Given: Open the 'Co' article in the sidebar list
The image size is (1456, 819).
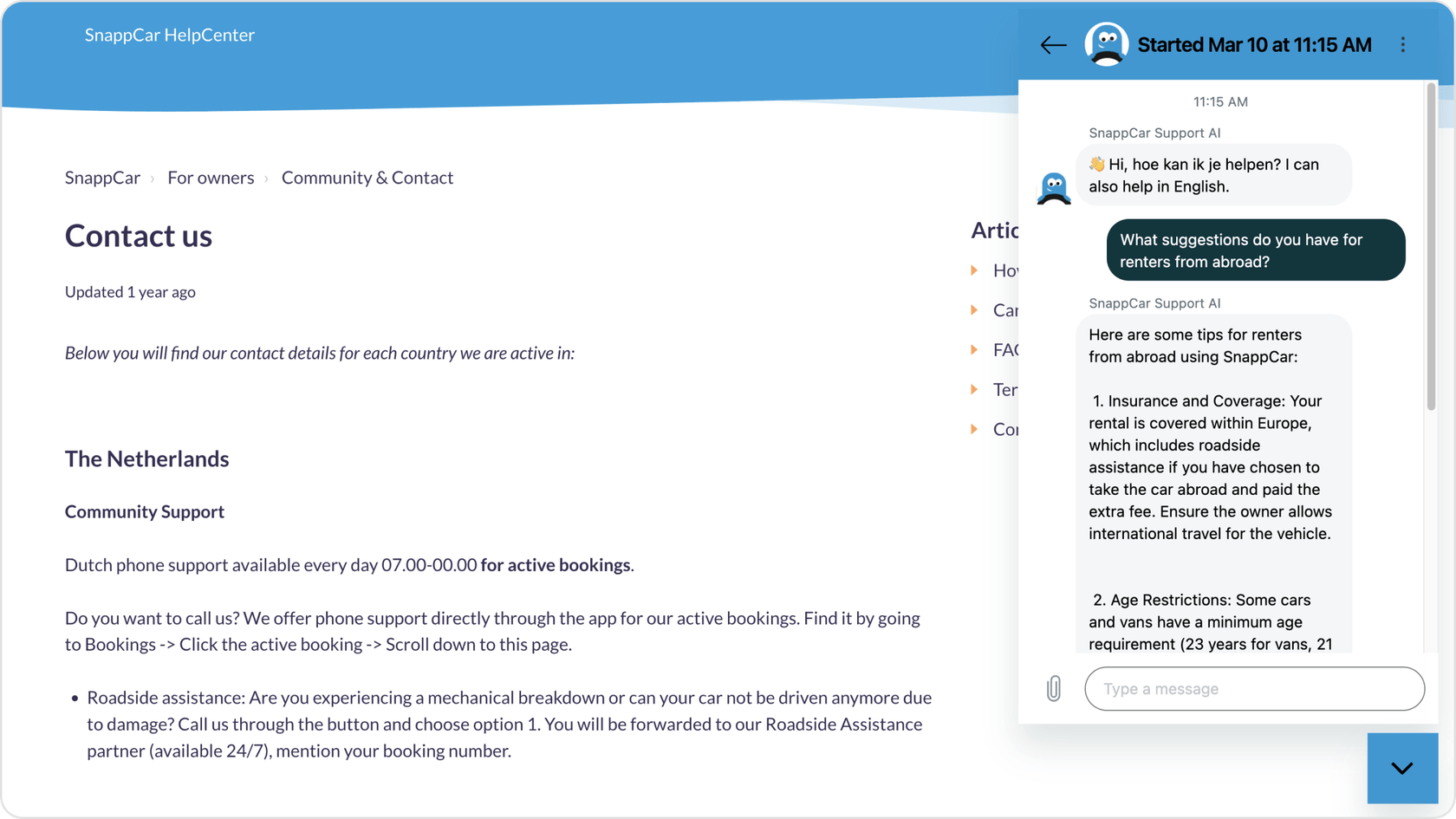Looking at the screenshot, I should point(1004,430).
